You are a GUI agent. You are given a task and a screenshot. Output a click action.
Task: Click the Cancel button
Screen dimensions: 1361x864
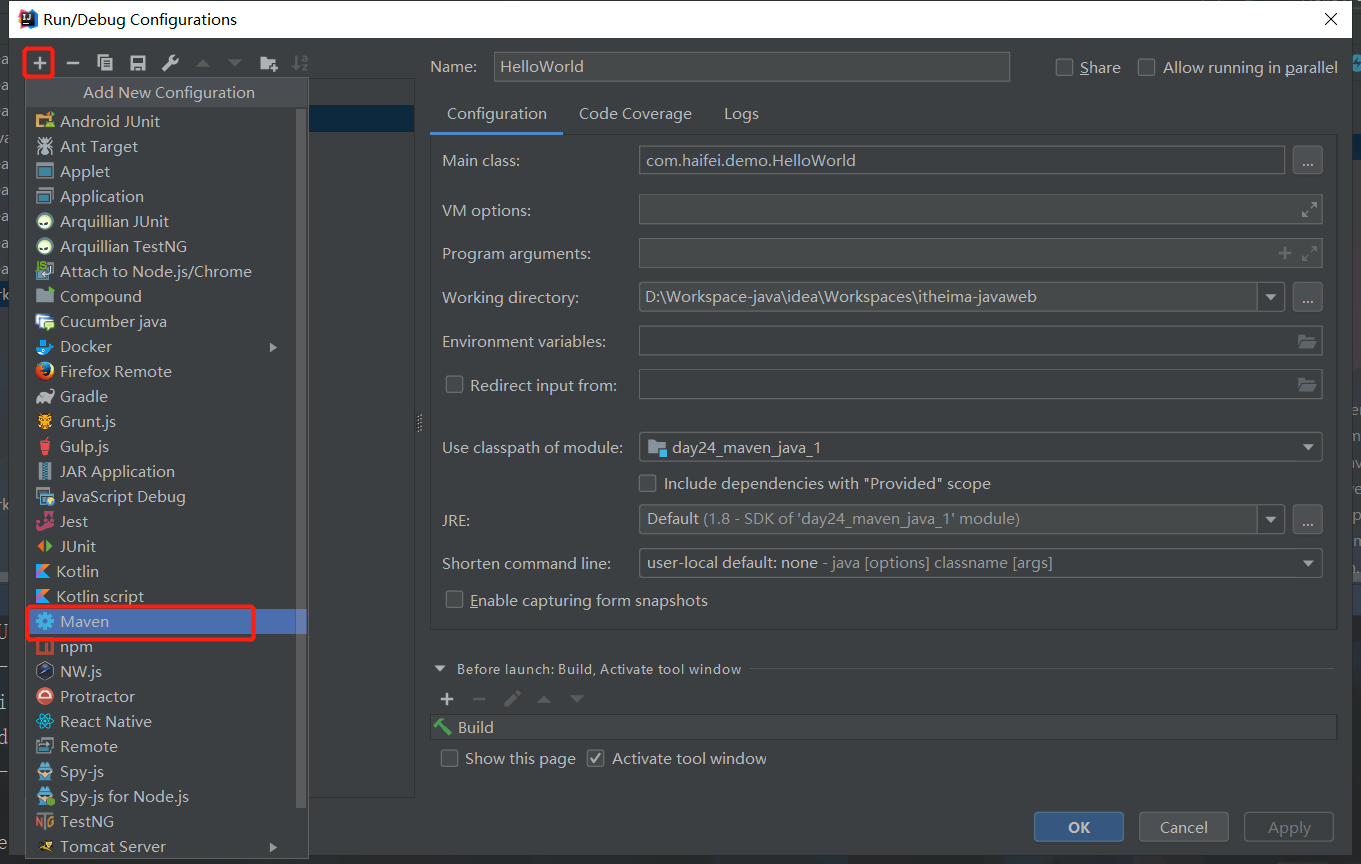pos(1184,827)
